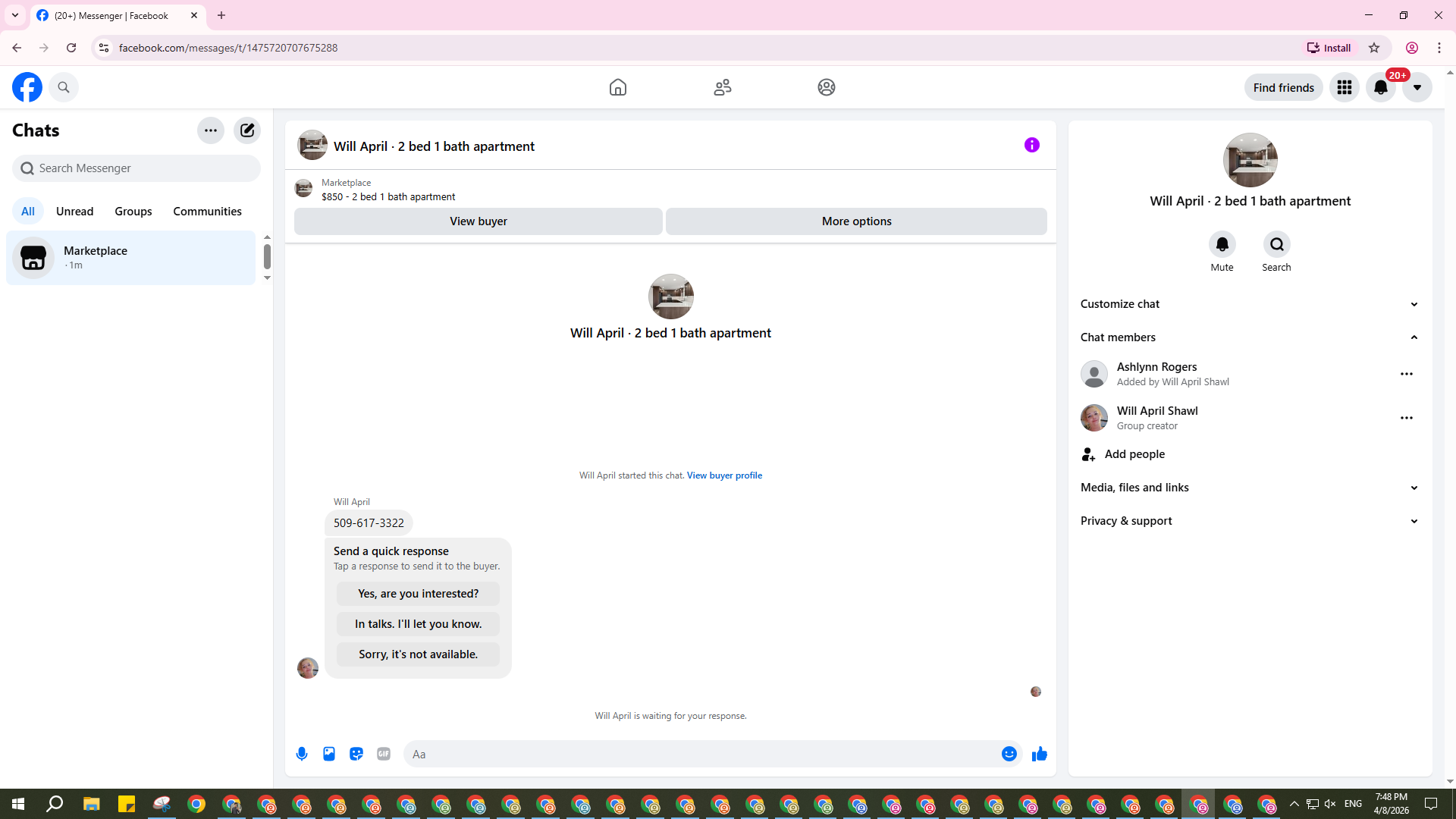Open the GIF picker icon
Image resolution: width=1456 pixels, height=819 pixels.
384,754
